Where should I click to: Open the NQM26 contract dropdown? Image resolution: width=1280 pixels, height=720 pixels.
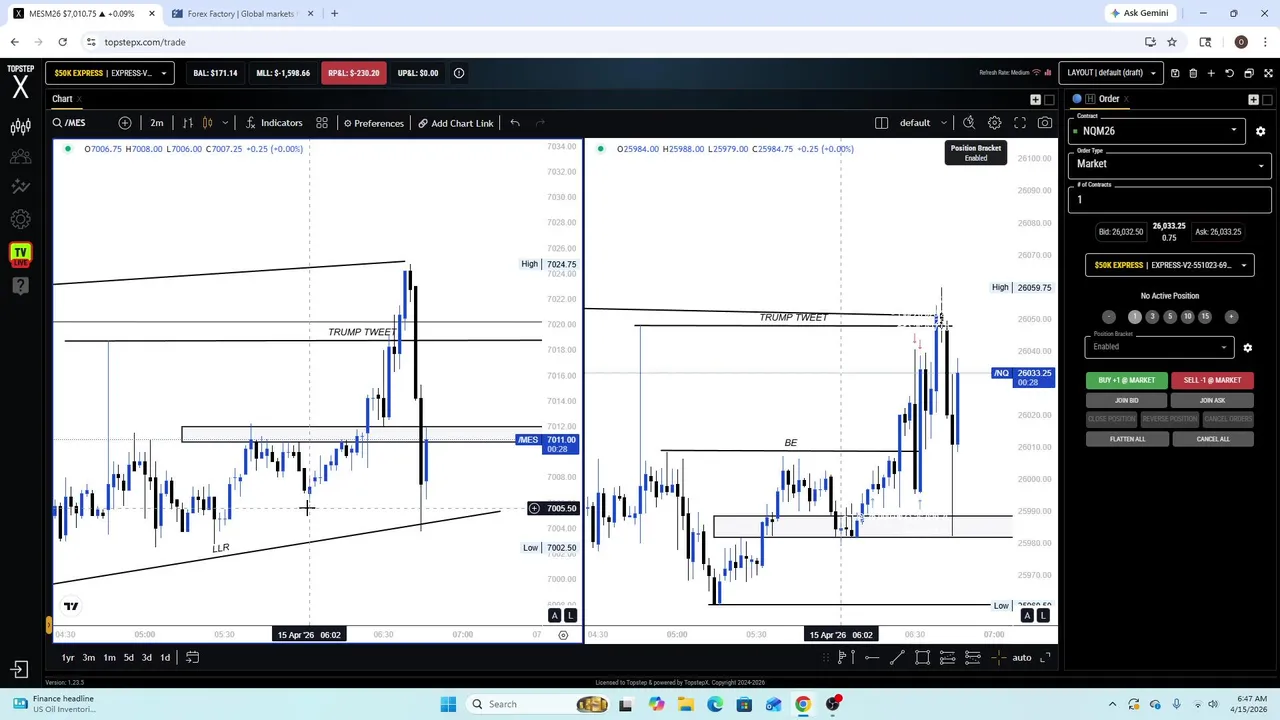coord(1158,131)
